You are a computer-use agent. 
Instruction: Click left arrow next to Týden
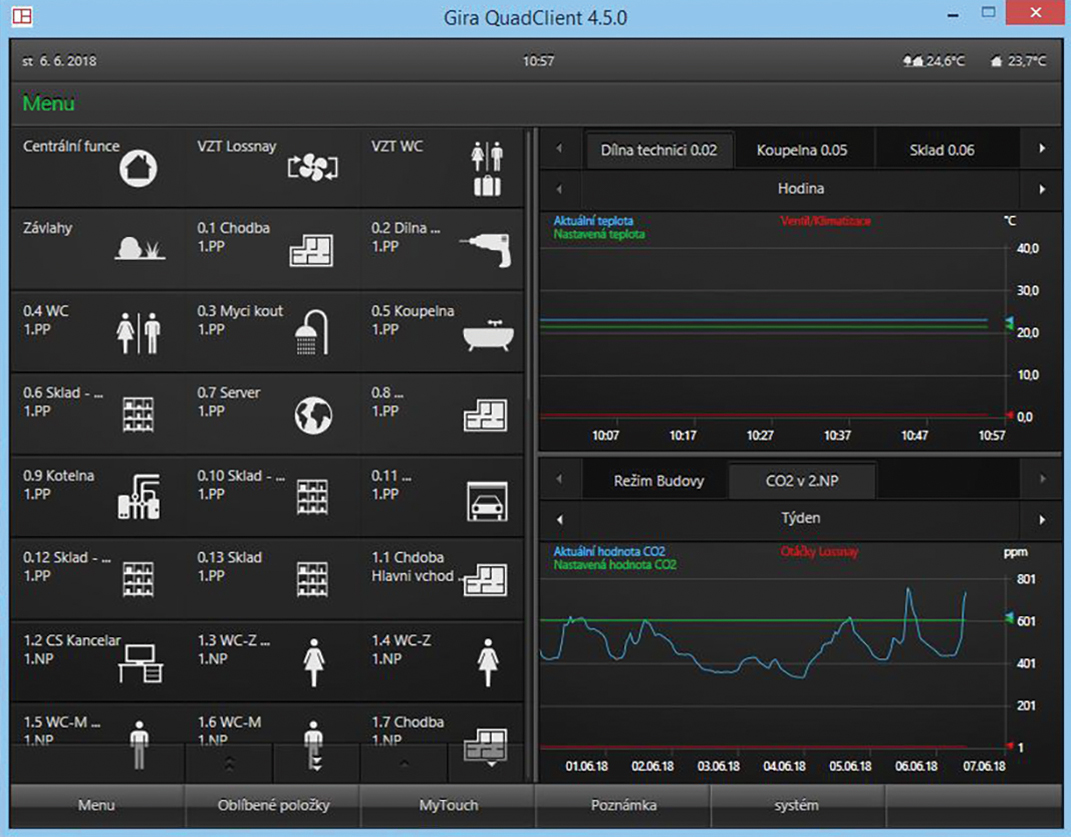[x=559, y=519]
